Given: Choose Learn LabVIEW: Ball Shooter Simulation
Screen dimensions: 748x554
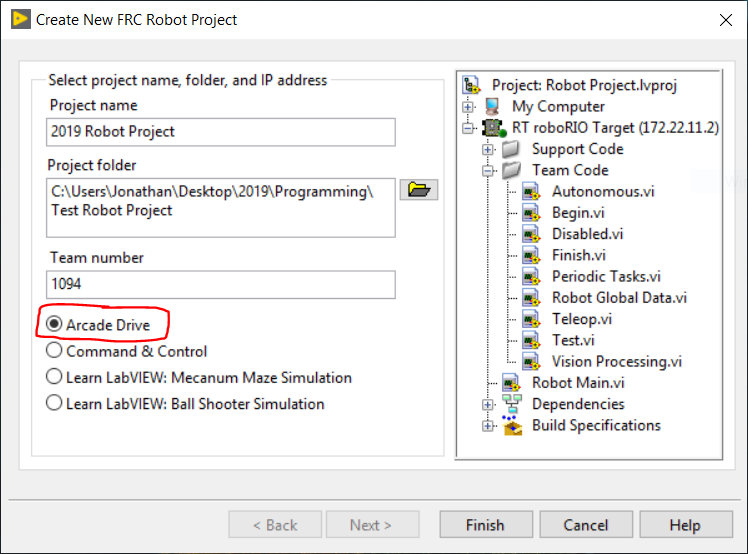Looking at the screenshot, I should coord(54,403).
